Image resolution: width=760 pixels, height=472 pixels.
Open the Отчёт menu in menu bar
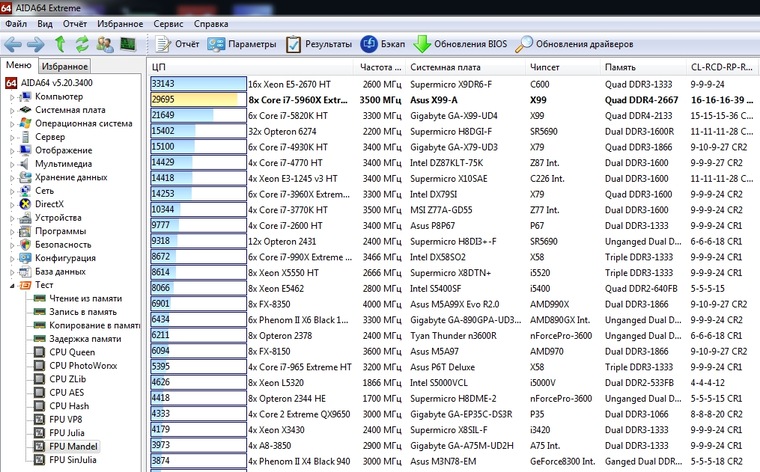[75, 24]
